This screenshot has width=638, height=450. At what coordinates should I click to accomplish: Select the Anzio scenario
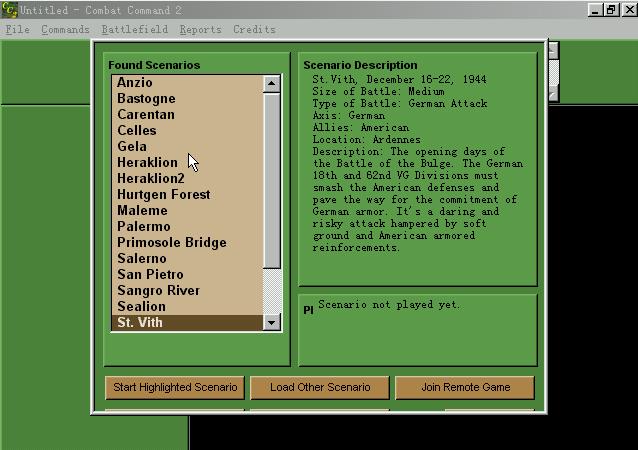[187, 83]
